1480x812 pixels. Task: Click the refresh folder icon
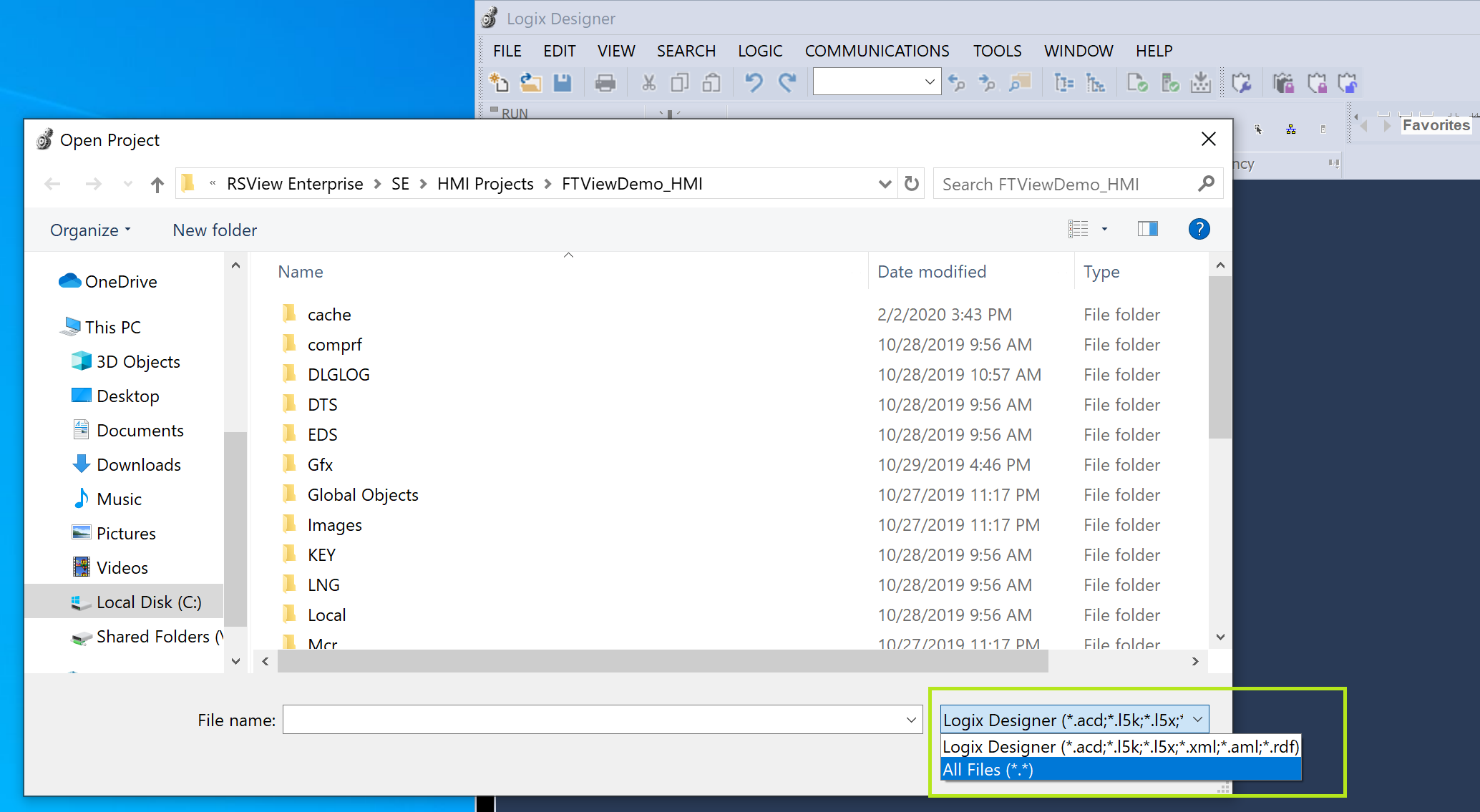coord(912,184)
